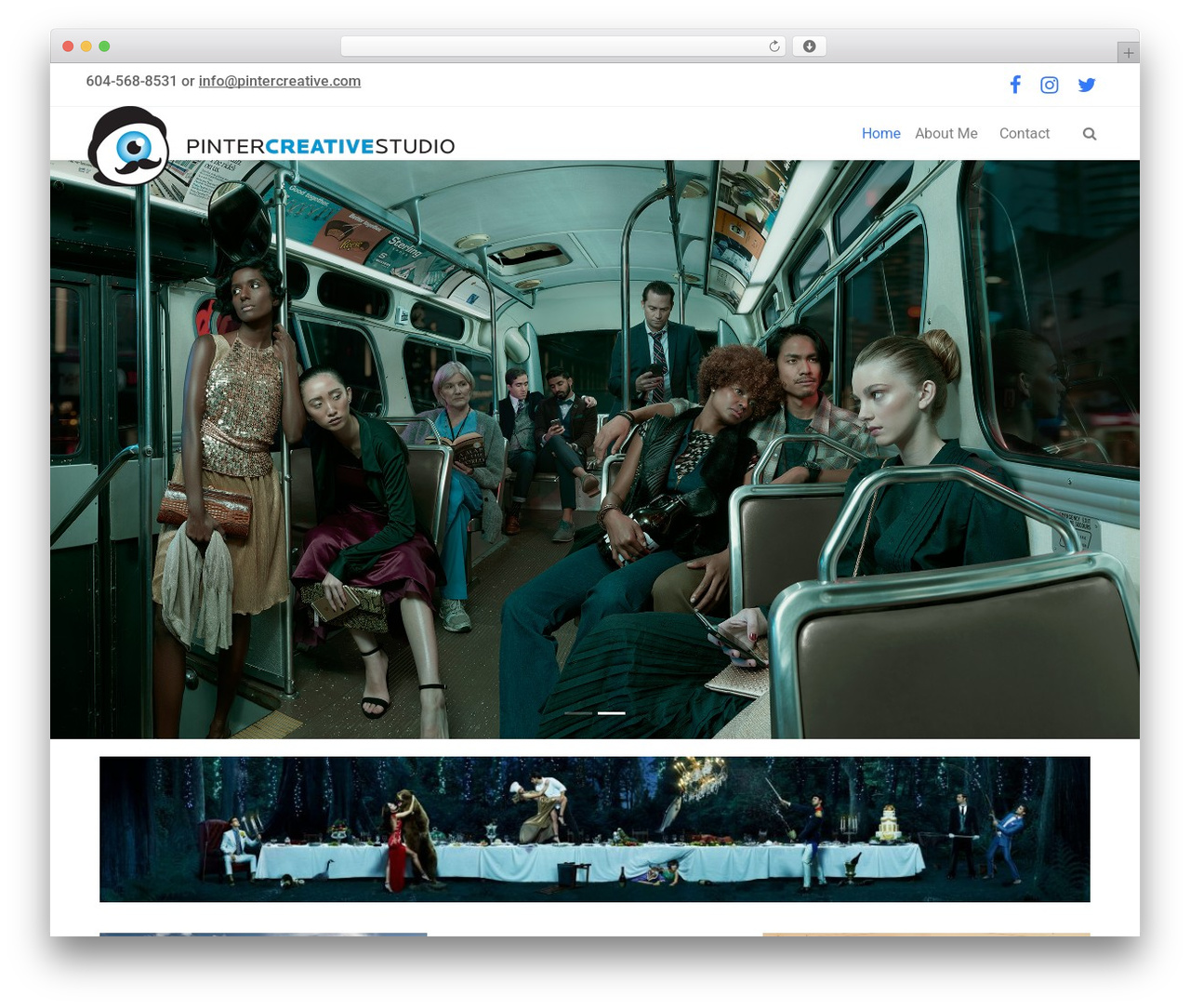Viewport: 1190px width, 1008px height.
Task: Click the green maximize window button
Action: 104,46
